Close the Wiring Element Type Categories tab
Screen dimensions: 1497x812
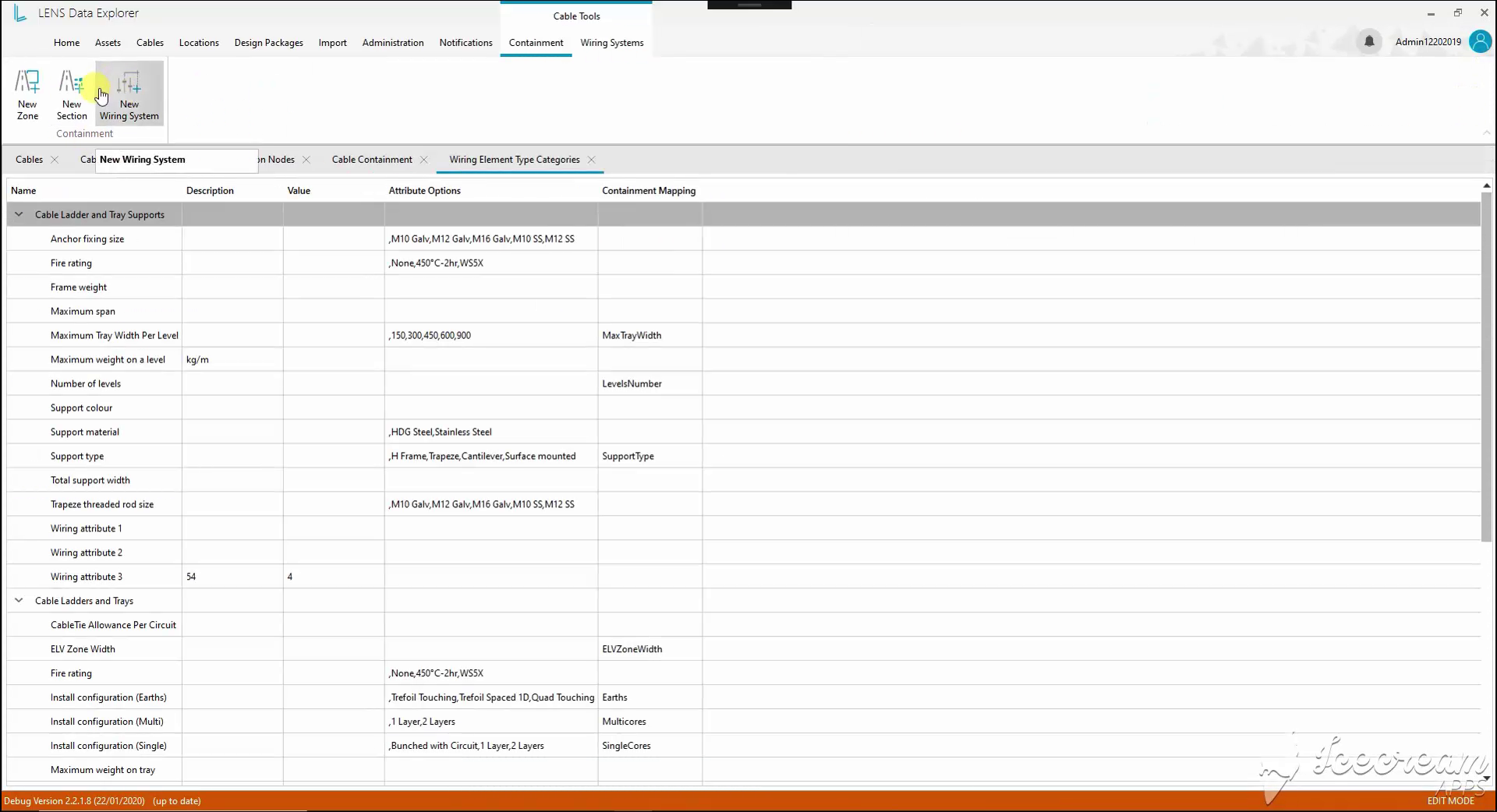[592, 160]
